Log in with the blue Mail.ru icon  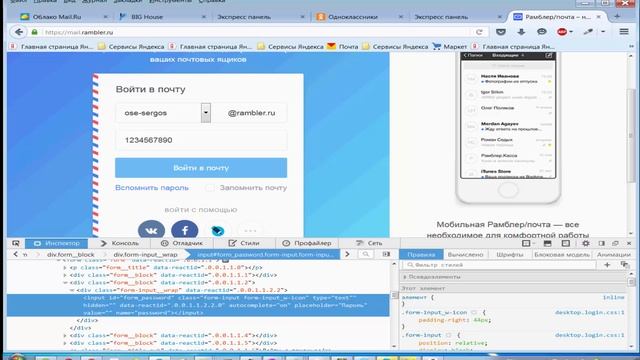pyautogui.click(x=218, y=231)
